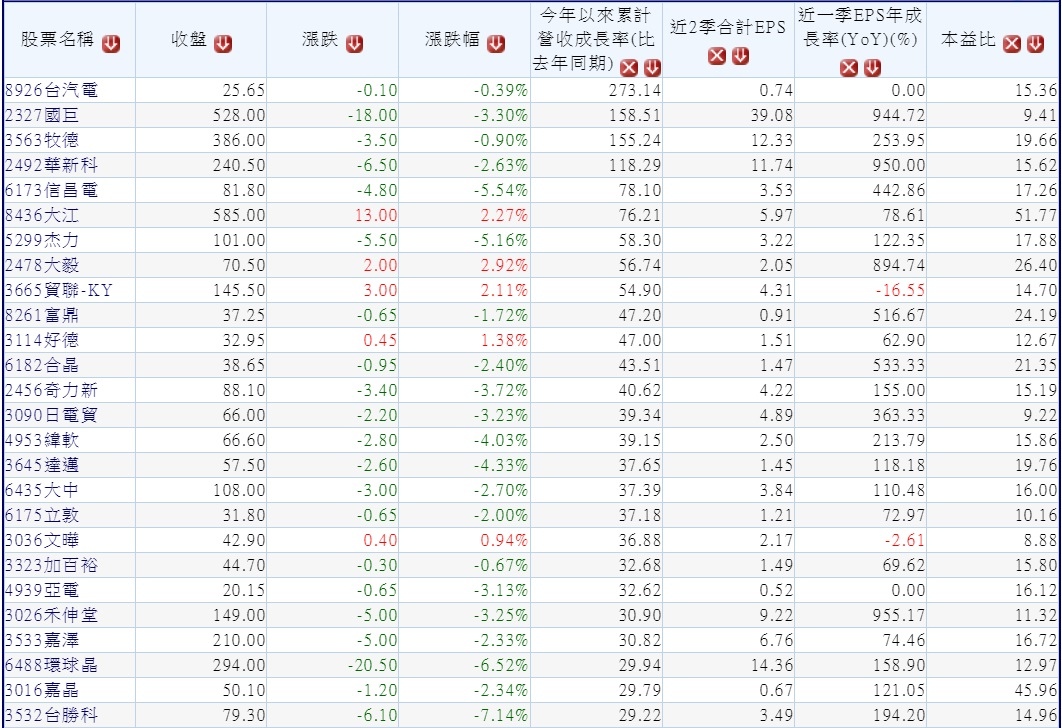Click the 漲跌幅 column header text
This screenshot has height=728, width=1062.
(452, 39)
